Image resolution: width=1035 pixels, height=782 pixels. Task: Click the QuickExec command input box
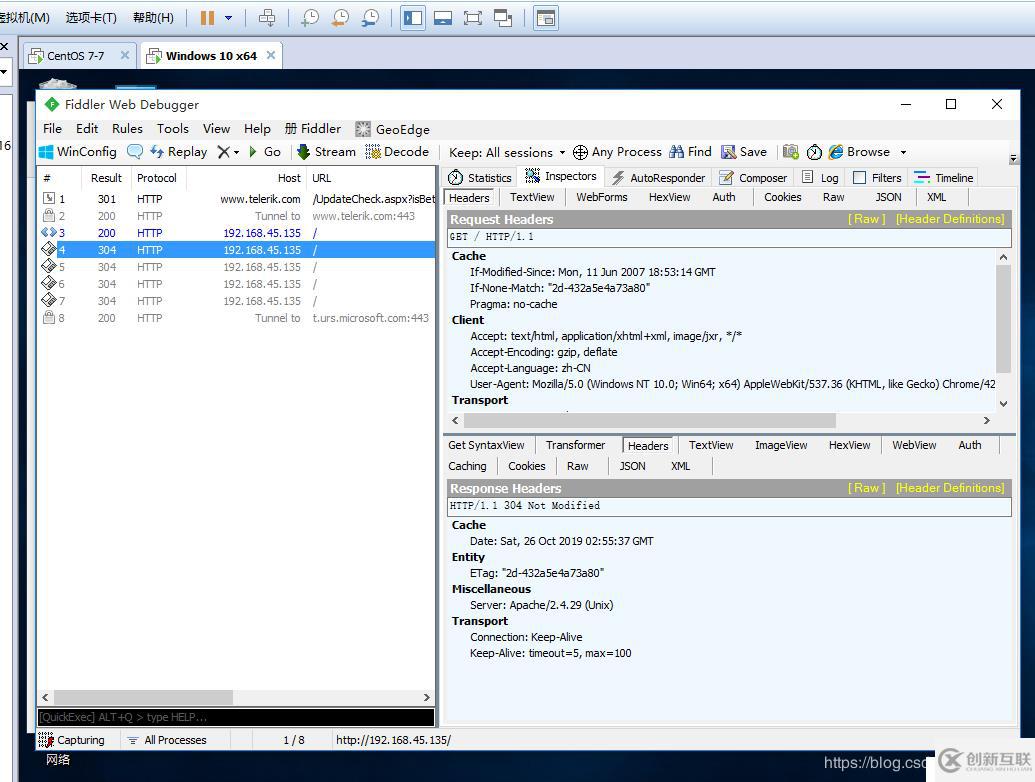tap(236, 717)
